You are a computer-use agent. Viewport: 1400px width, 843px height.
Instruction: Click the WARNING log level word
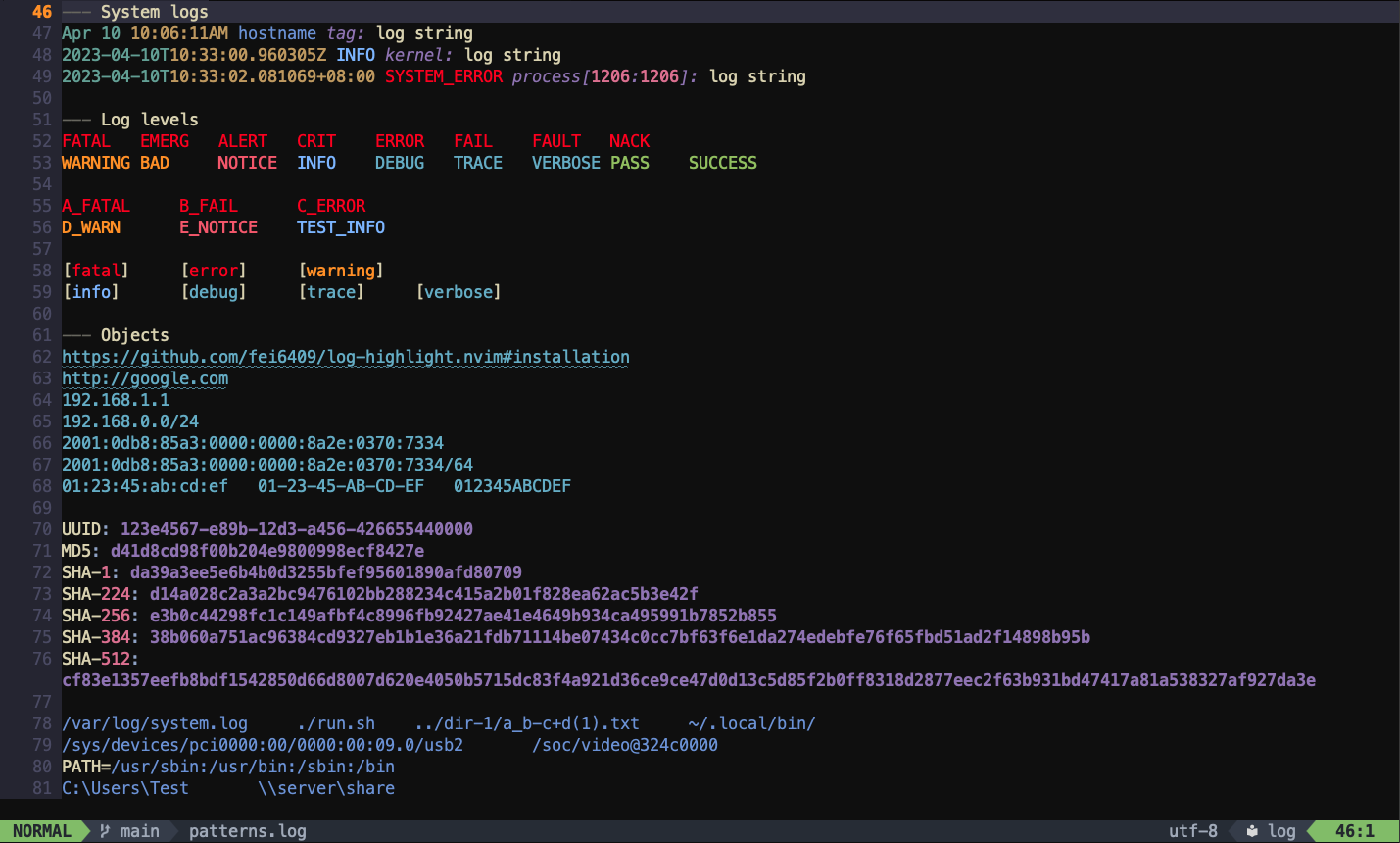(x=96, y=163)
